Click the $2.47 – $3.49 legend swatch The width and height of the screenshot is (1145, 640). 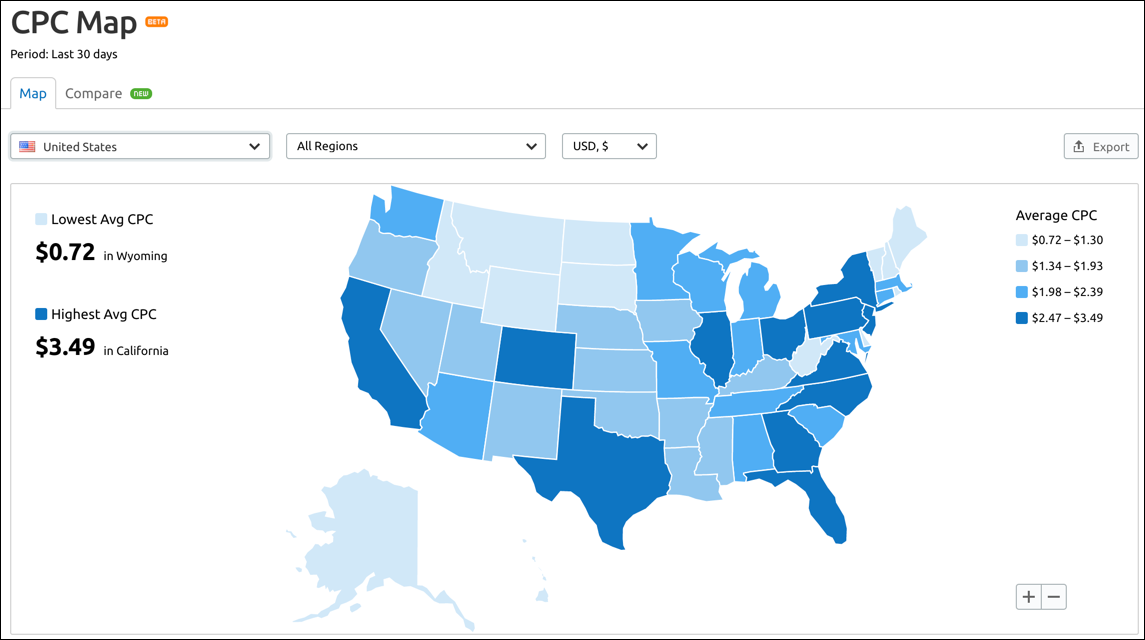[x=1022, y=318]
